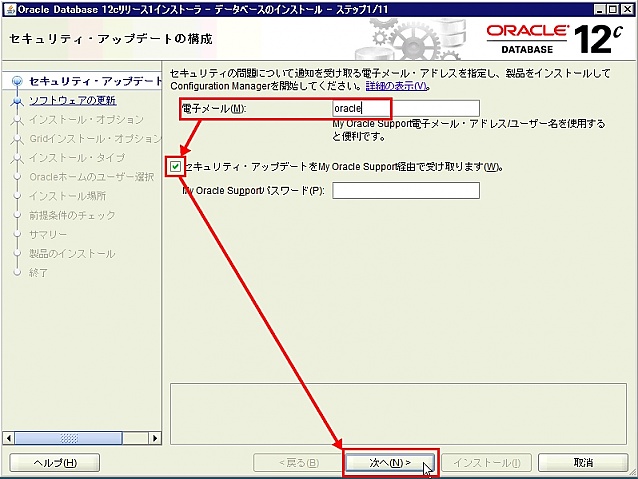This screenshot has width=638, height=479.
Task: Click the sidebar horizontal scrollbar thumb
Action: click(68, 438)
